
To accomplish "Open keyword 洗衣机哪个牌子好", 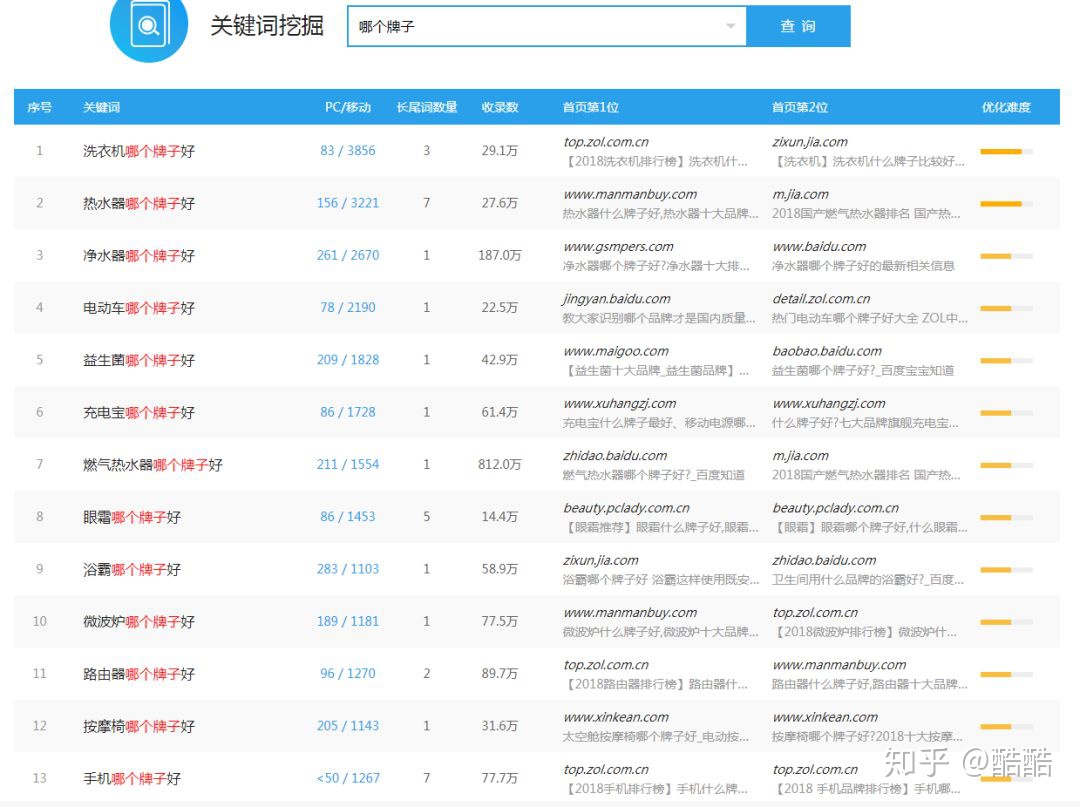I will point(138,151).
